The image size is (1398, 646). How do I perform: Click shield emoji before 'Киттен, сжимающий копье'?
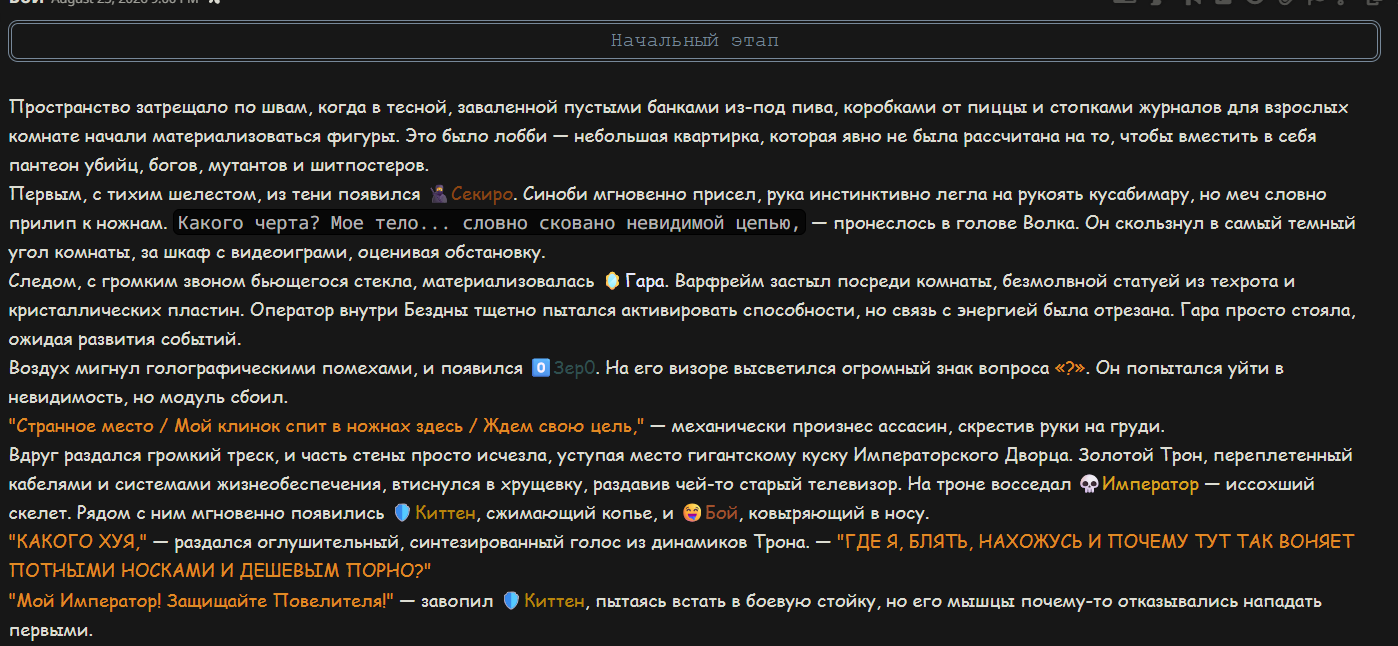[x=402, y=513]
